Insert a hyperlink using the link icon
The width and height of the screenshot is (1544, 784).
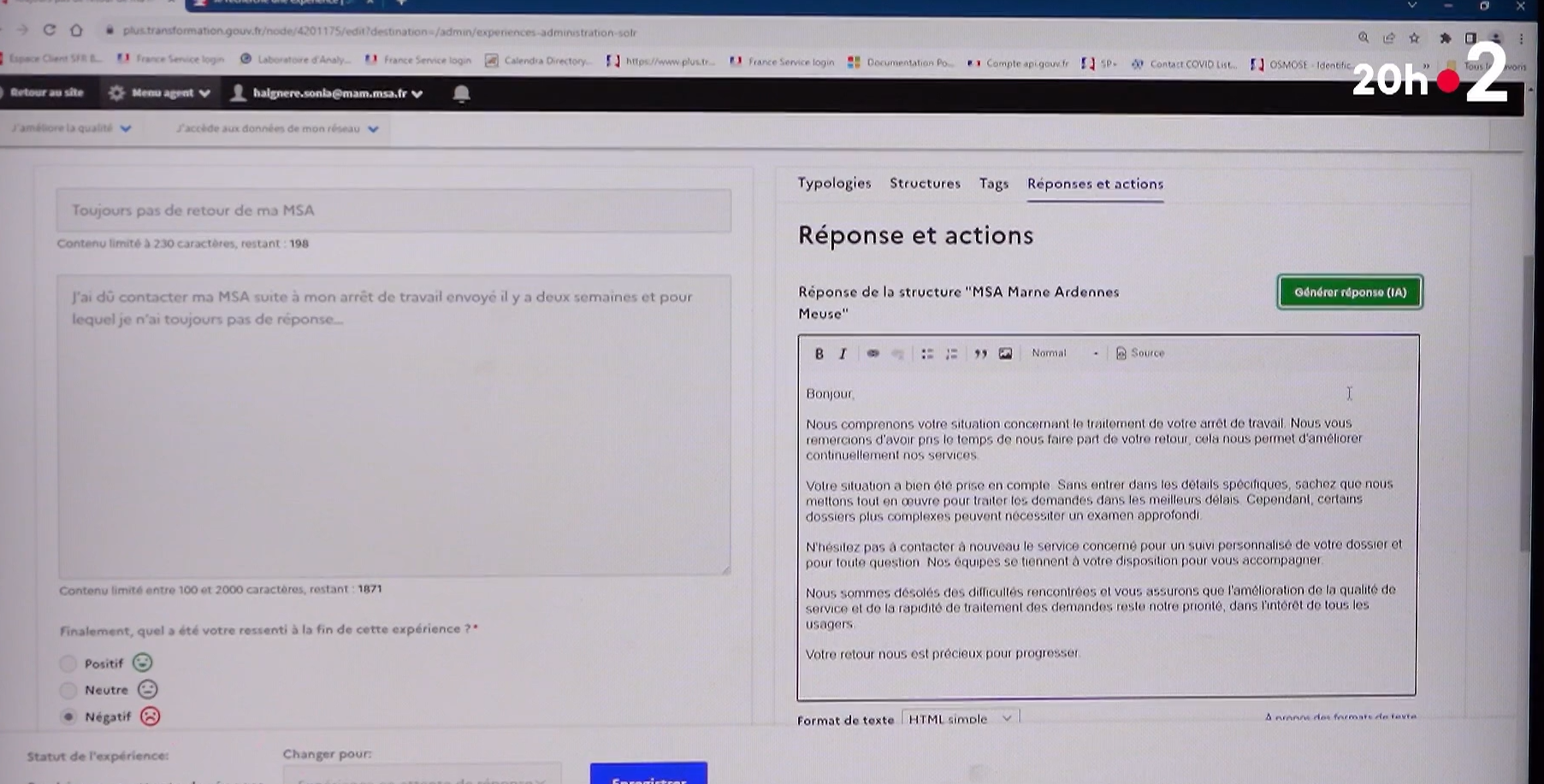(873, 352)
